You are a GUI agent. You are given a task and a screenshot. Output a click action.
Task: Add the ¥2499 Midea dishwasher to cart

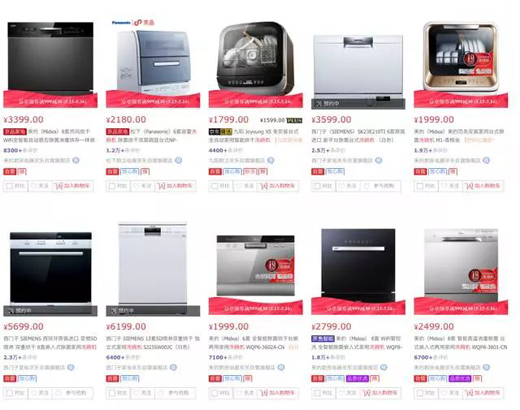click(483, 393)
